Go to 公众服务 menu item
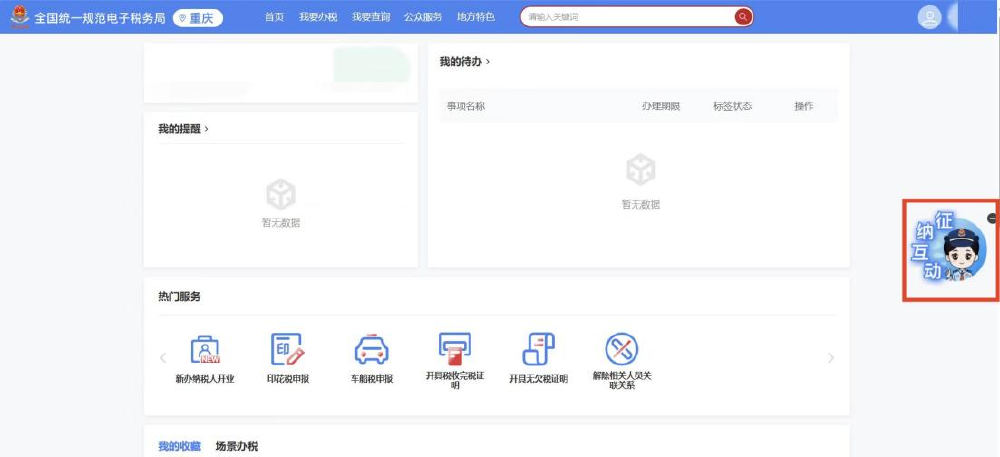 (423, 17)
